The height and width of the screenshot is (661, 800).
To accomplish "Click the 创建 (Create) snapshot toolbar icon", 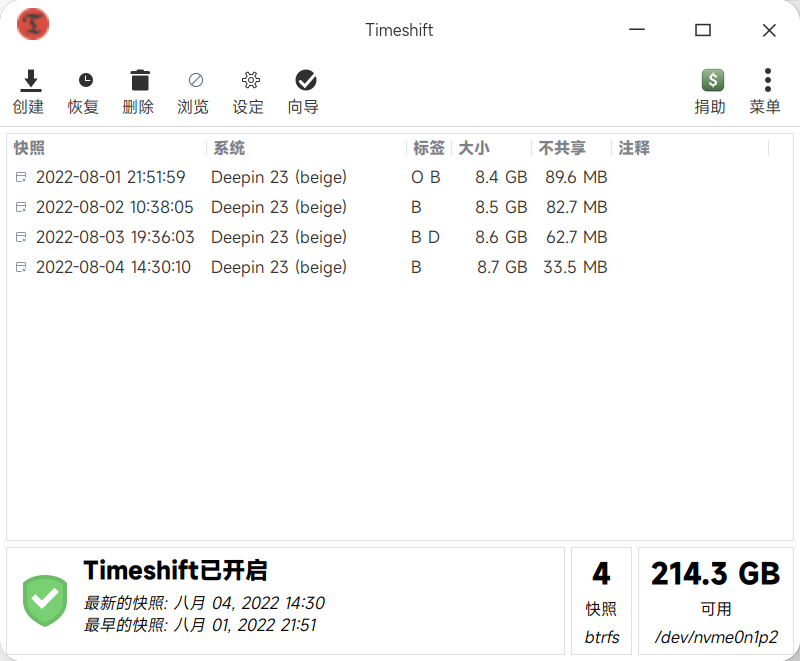I will point(31,81).
